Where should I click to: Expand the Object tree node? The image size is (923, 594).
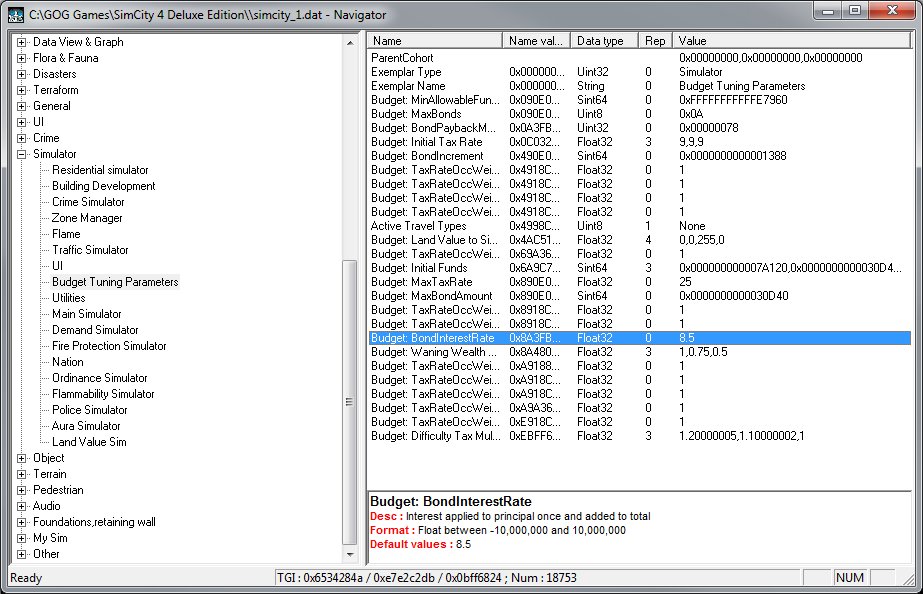[x=22, y=459]
